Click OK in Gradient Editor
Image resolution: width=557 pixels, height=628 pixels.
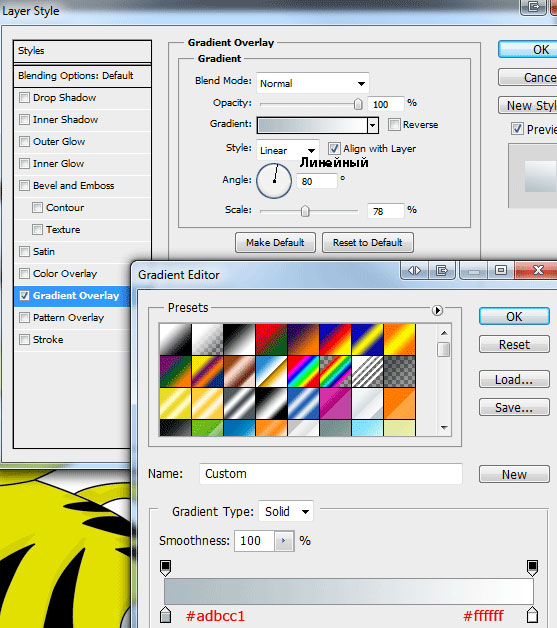pos(514,316)
